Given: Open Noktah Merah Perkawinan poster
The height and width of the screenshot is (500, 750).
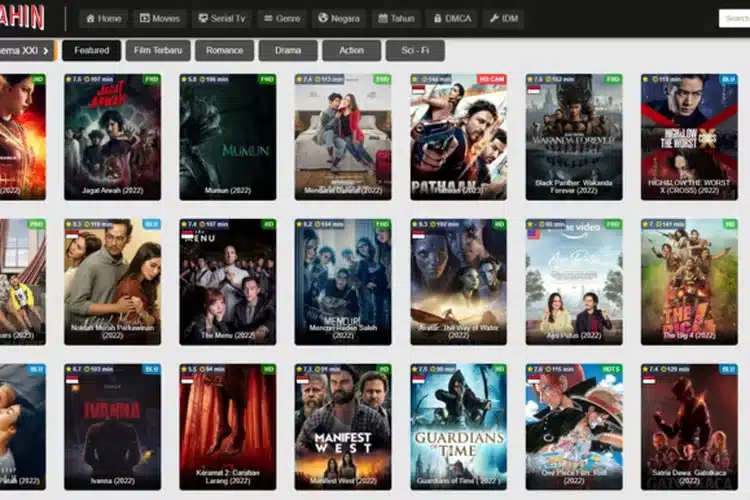Looking at the screenshot, I should coord(112,282).
